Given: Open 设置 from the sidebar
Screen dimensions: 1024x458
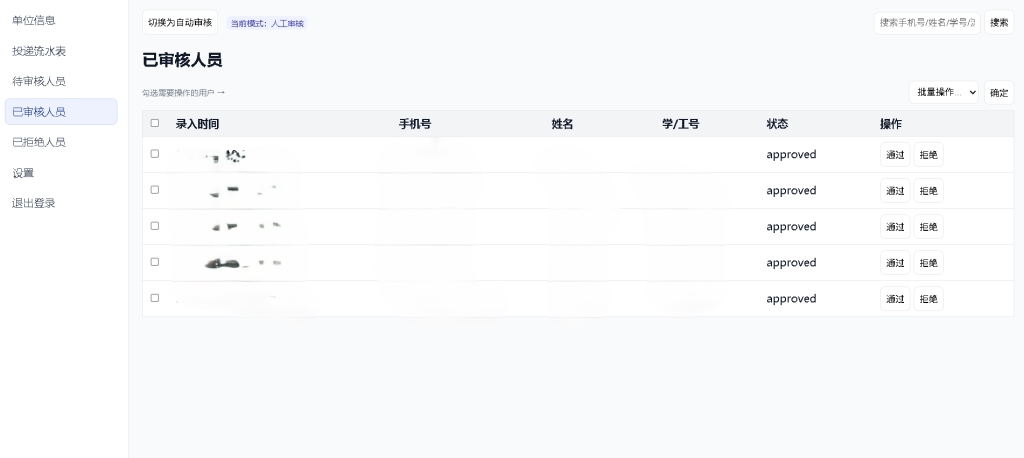Looking at the screenshot, I should (x=23, y=173).
